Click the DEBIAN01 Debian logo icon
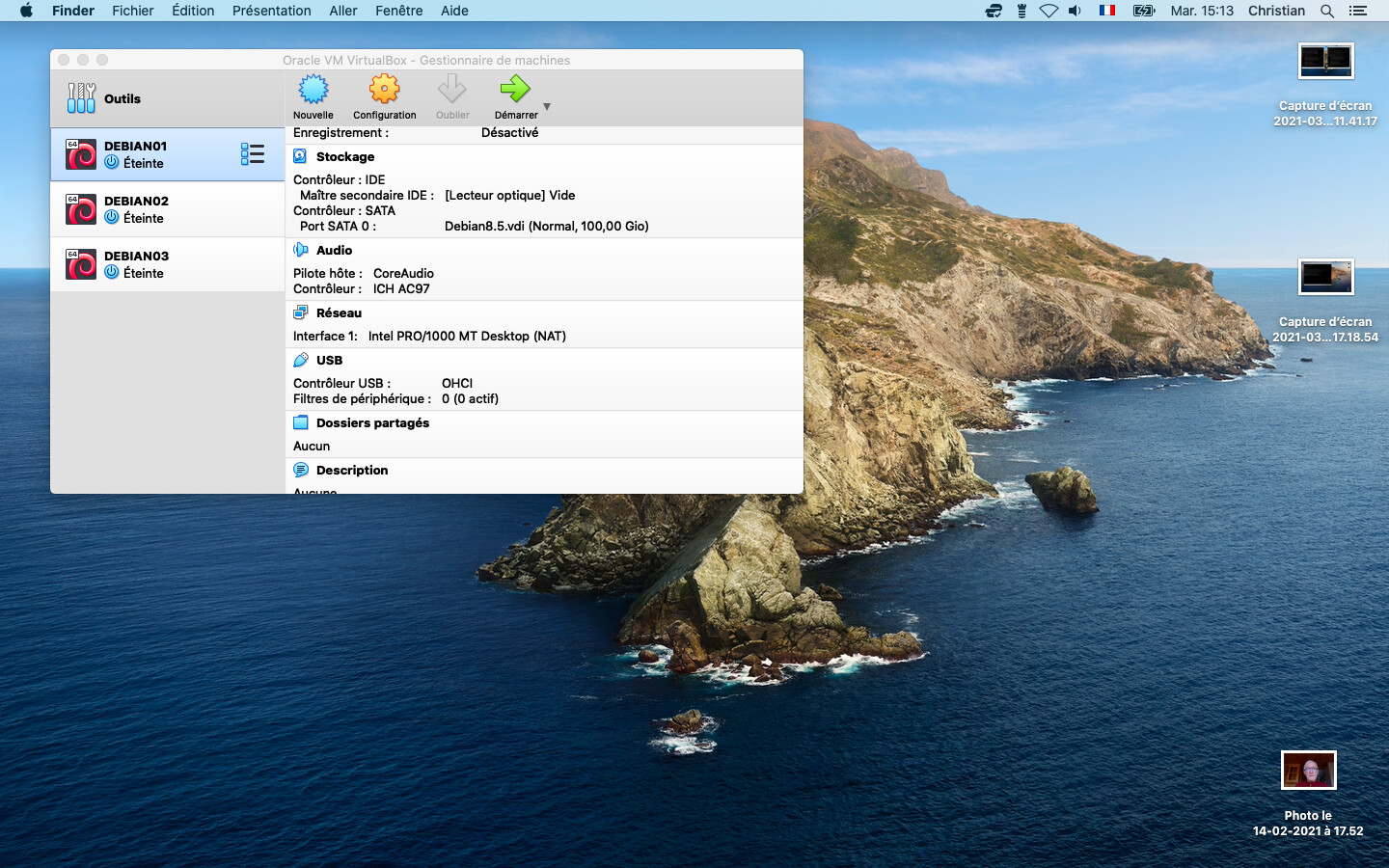 81,154
